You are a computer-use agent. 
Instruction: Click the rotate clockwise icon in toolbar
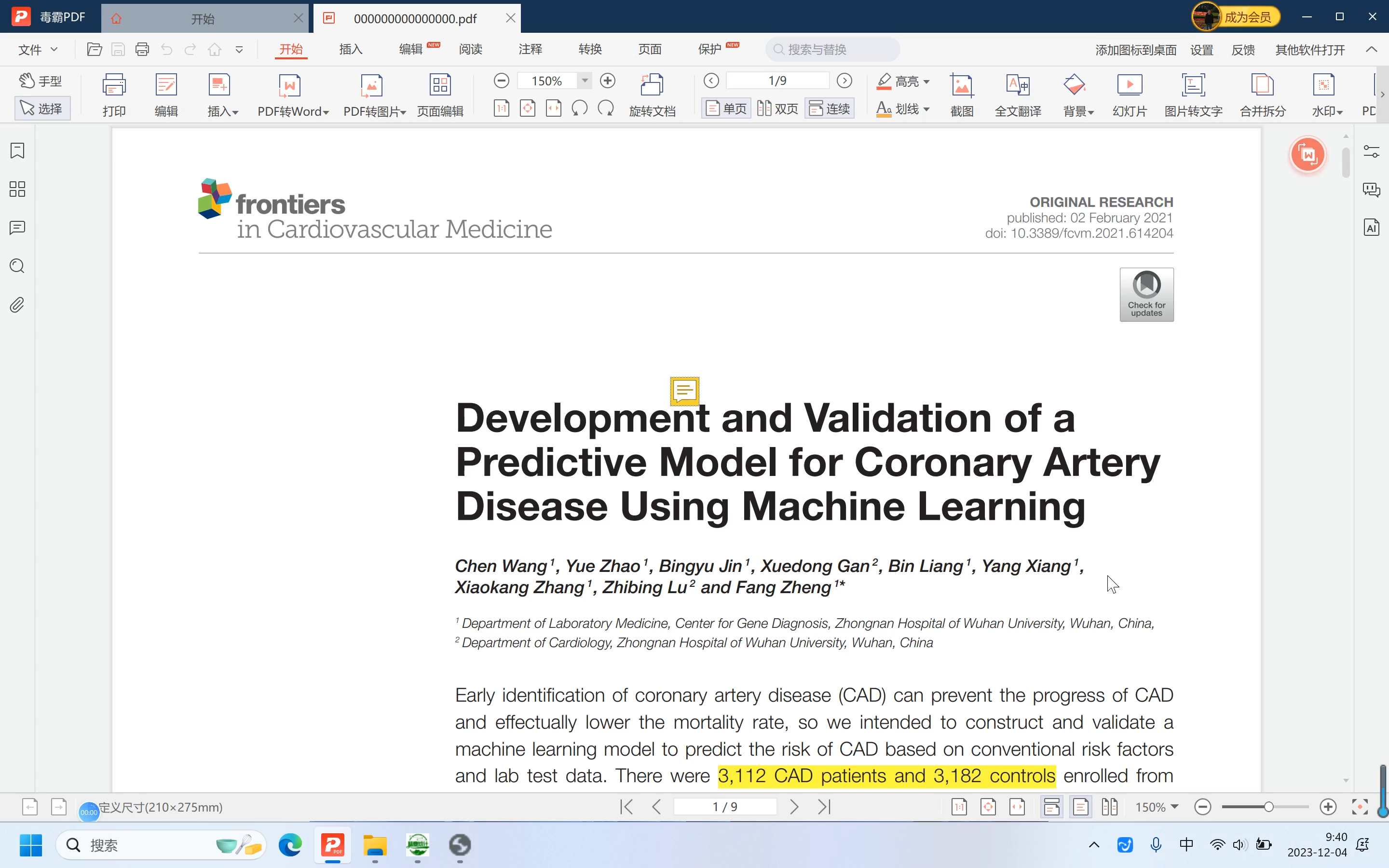tap(606, 108)
